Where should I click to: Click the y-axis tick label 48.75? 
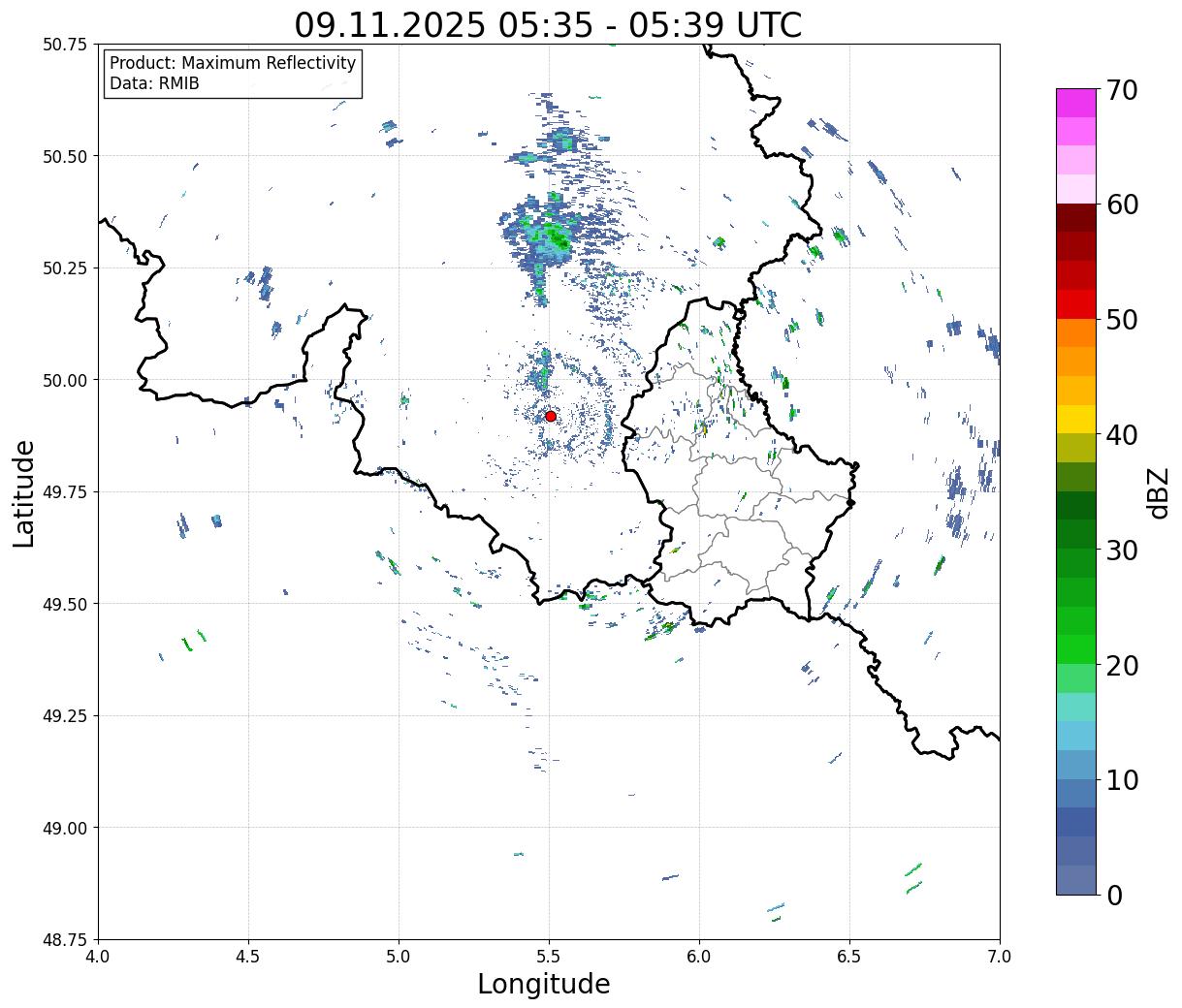(65, 940)
